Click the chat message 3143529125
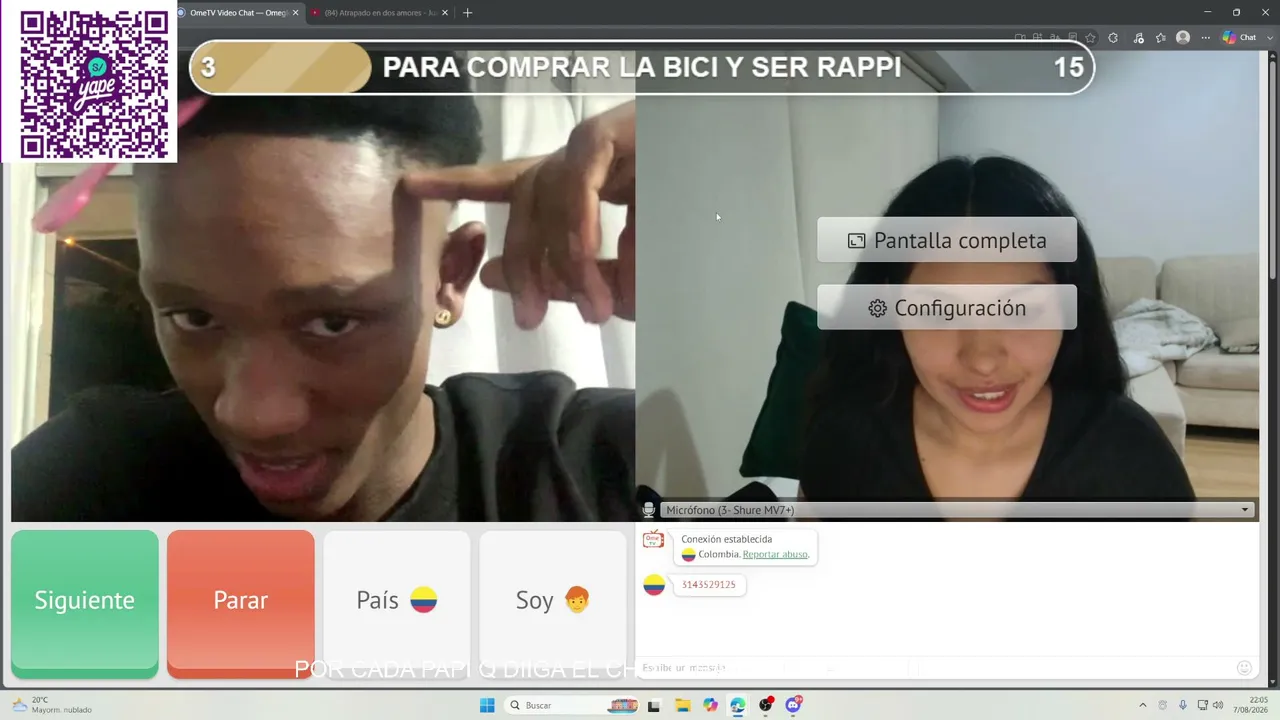This screenshot has width=1280, height=720. (709, 585)
